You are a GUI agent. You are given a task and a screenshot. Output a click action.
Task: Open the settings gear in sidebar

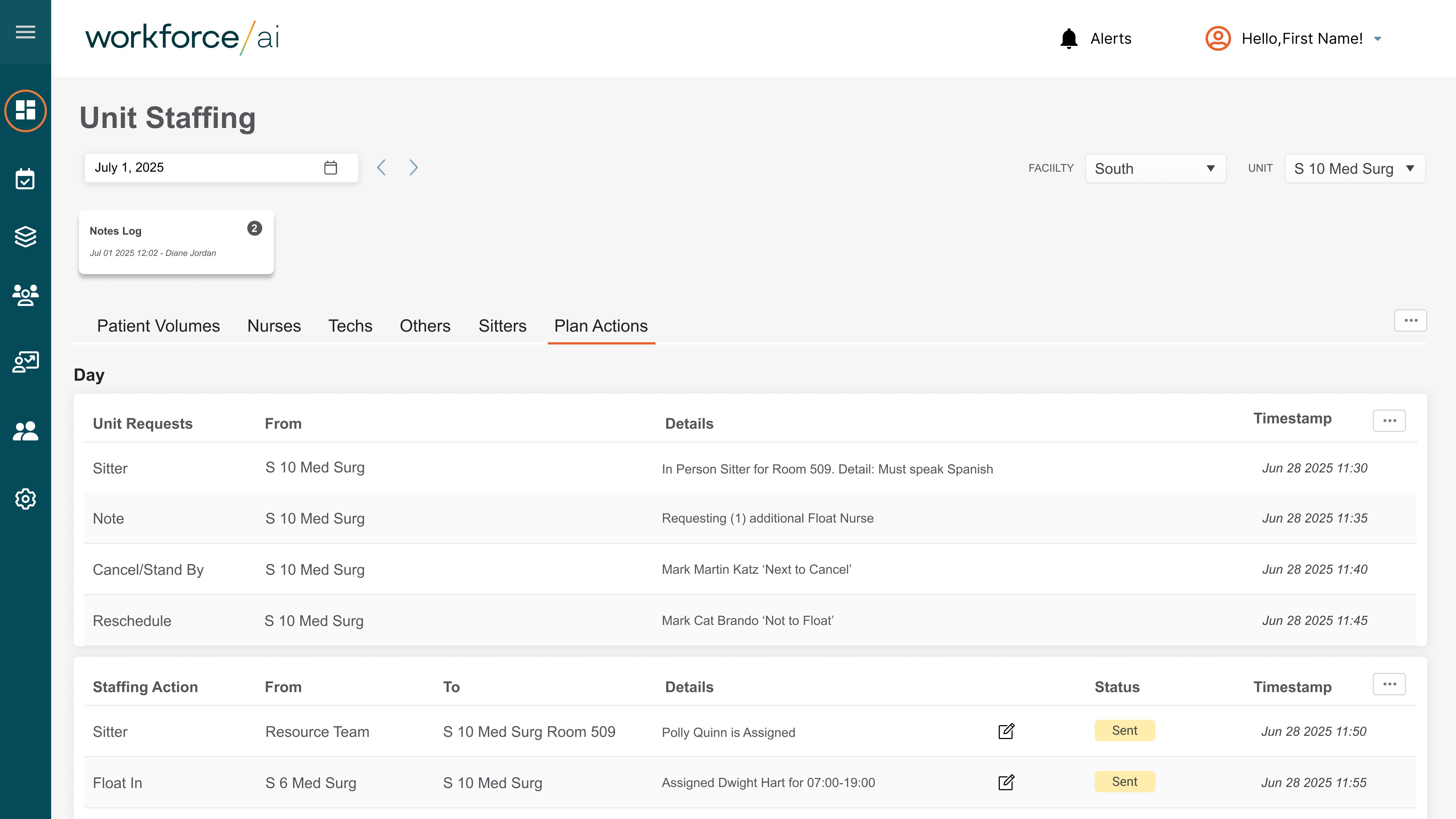point(26,499)
